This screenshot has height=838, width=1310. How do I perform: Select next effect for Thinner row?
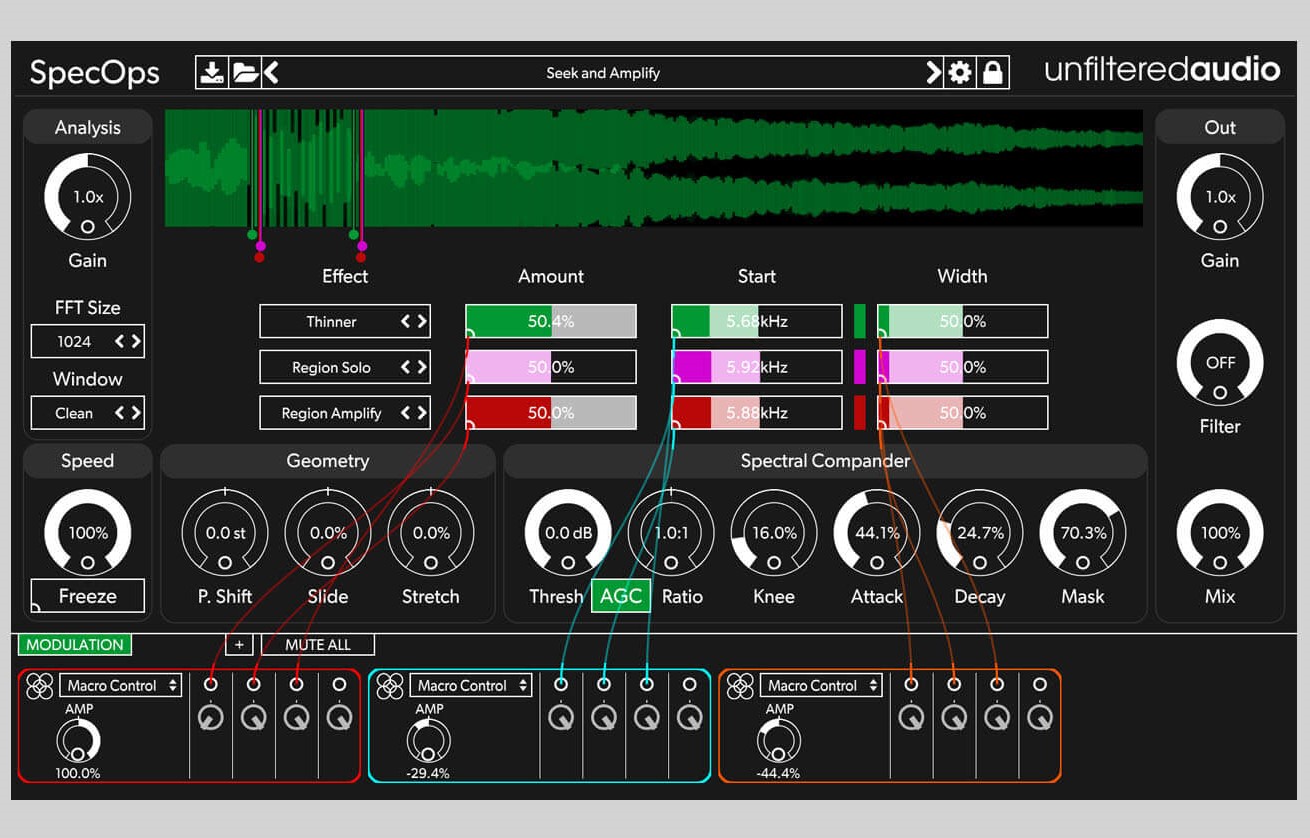point(422,322)
